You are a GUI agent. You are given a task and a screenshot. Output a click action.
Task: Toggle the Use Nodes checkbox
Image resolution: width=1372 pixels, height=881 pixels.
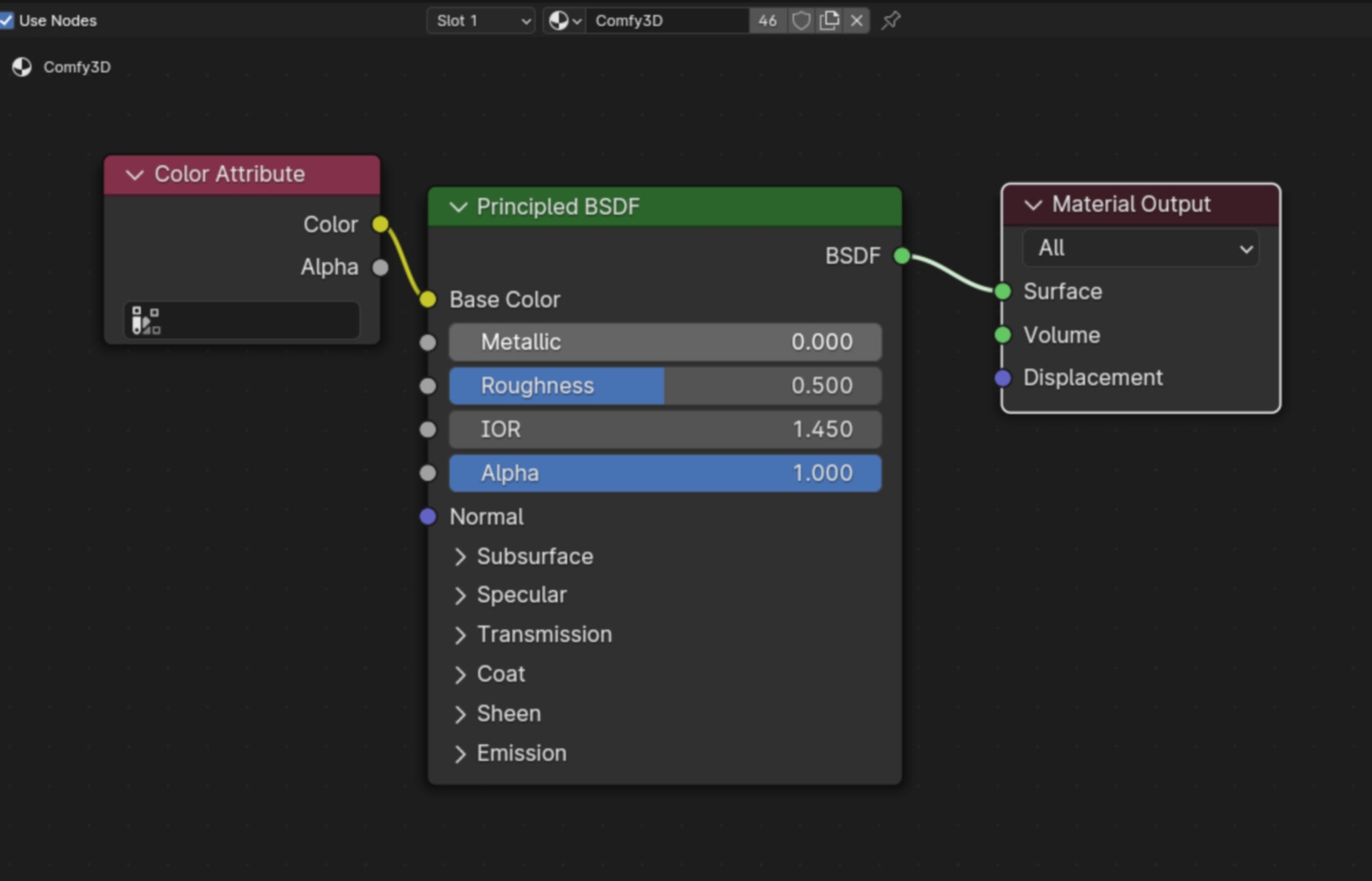[7, 20]
